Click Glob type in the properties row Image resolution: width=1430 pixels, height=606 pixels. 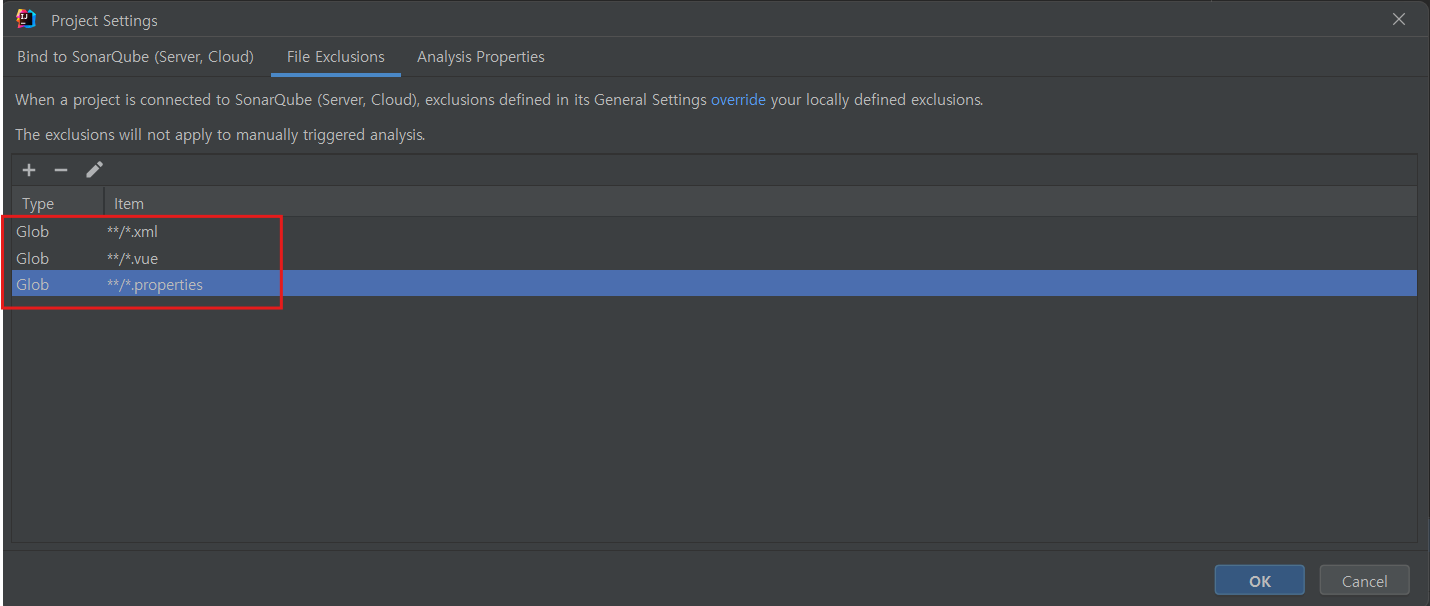pyautogui.click(x=32, y=285)
